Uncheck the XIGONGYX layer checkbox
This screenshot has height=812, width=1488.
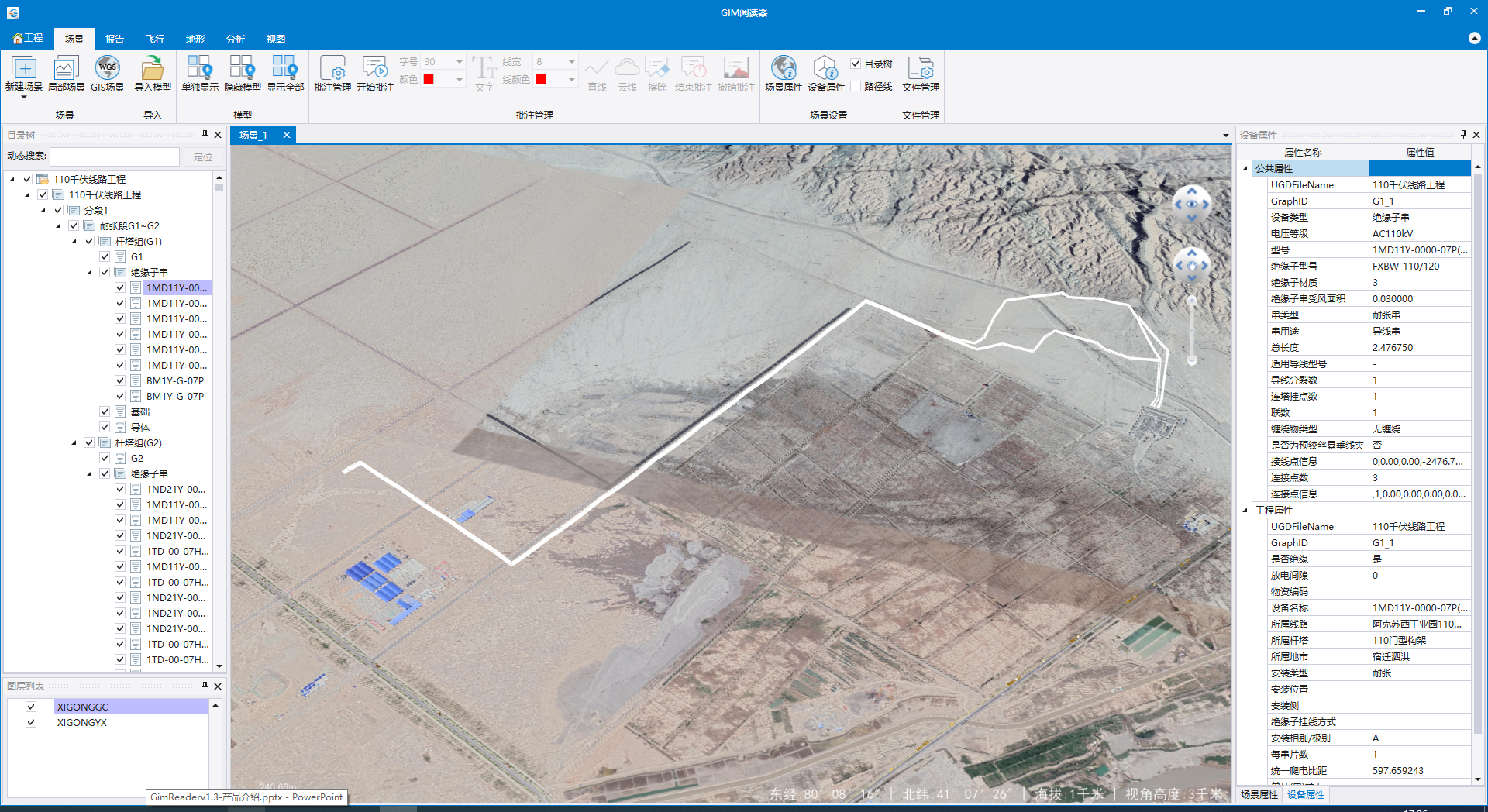pos(31,722)
